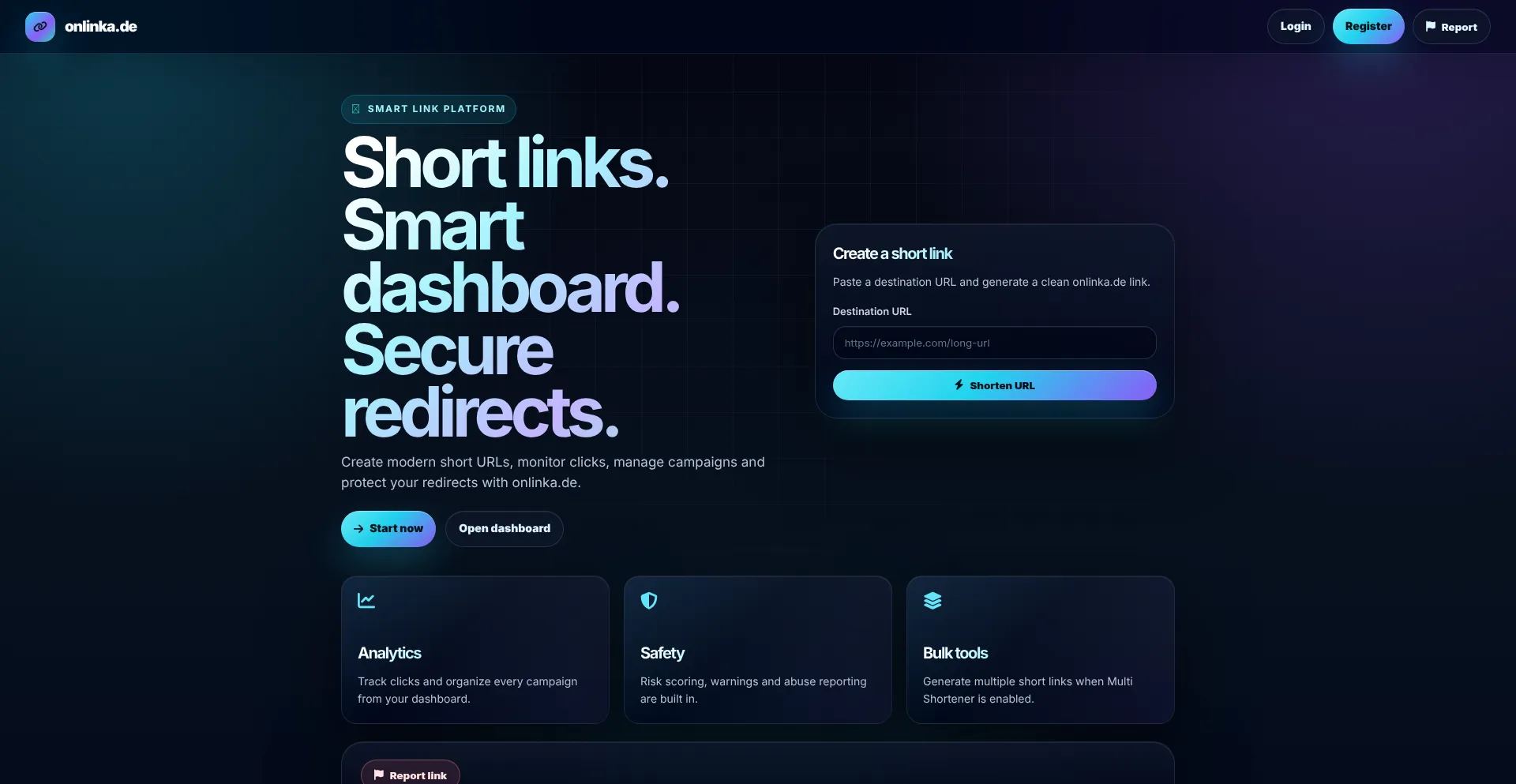
Task: Select the Safety card heading
Action: click(662, 653)
